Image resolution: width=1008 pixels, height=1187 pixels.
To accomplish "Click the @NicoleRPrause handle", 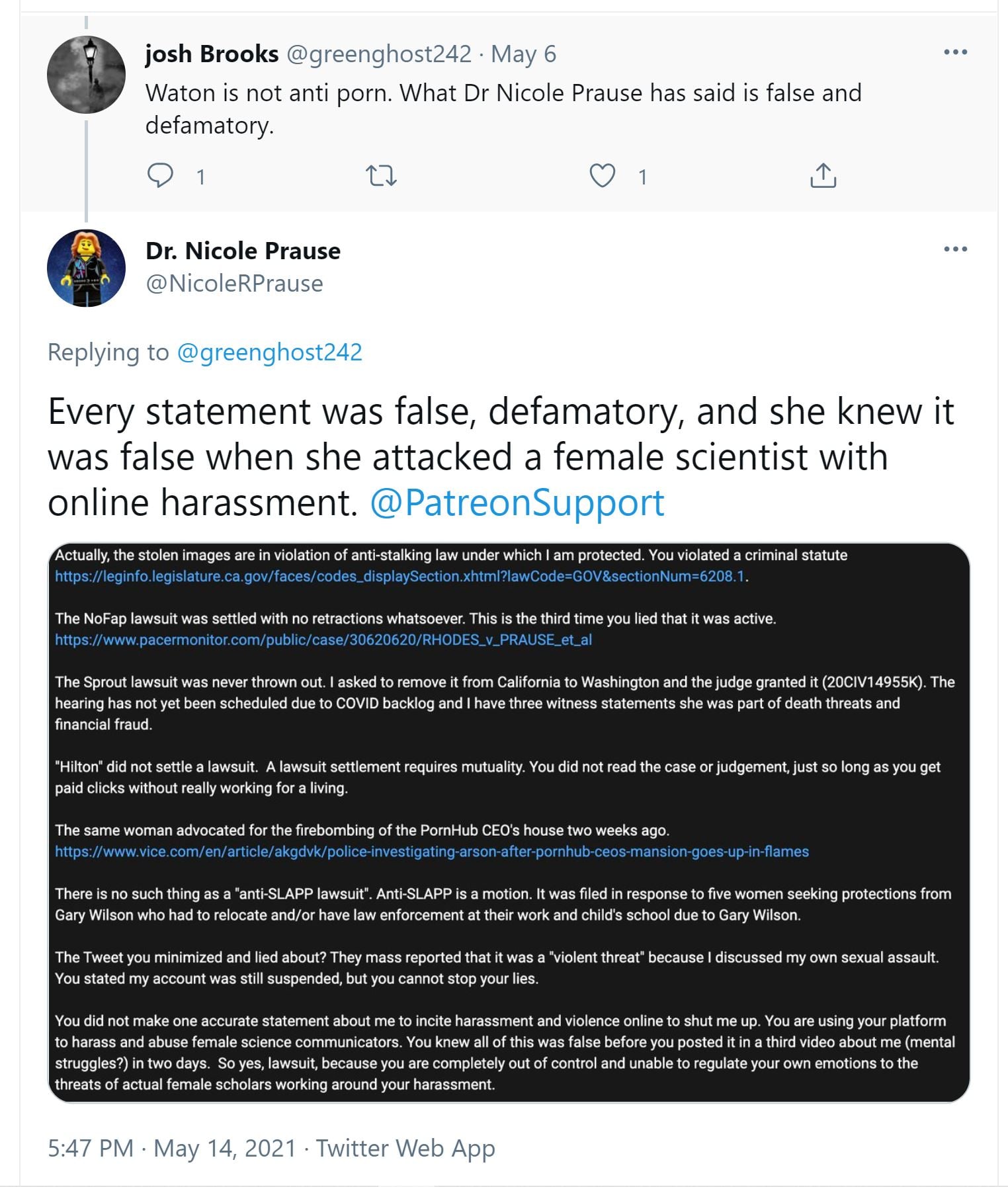I will click(x=234, y=283).
